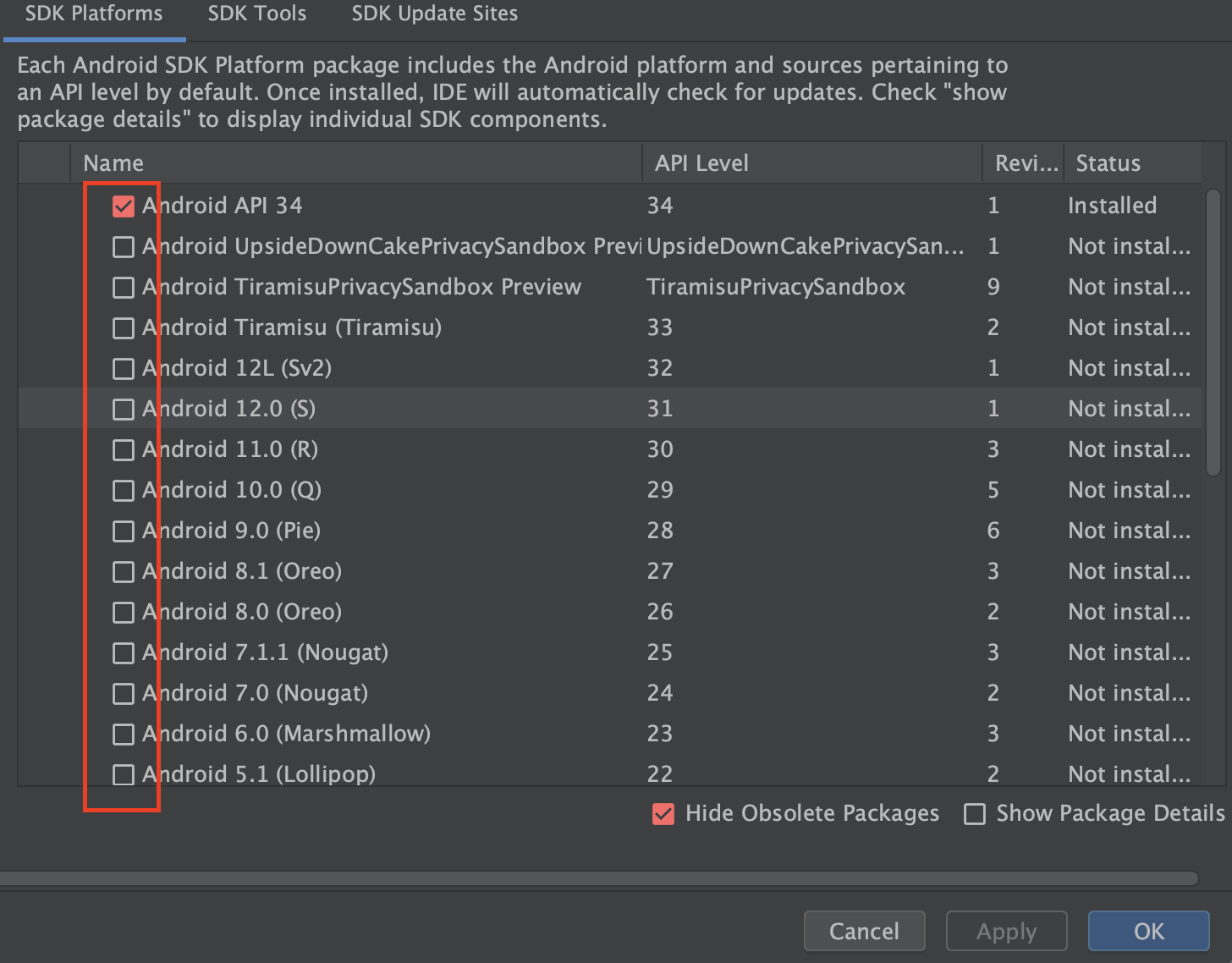Click the 'TiramisuPrivacySandbox' API level cell
Viewport: 1232px width, 963px height.
click(x=776, y=287)
